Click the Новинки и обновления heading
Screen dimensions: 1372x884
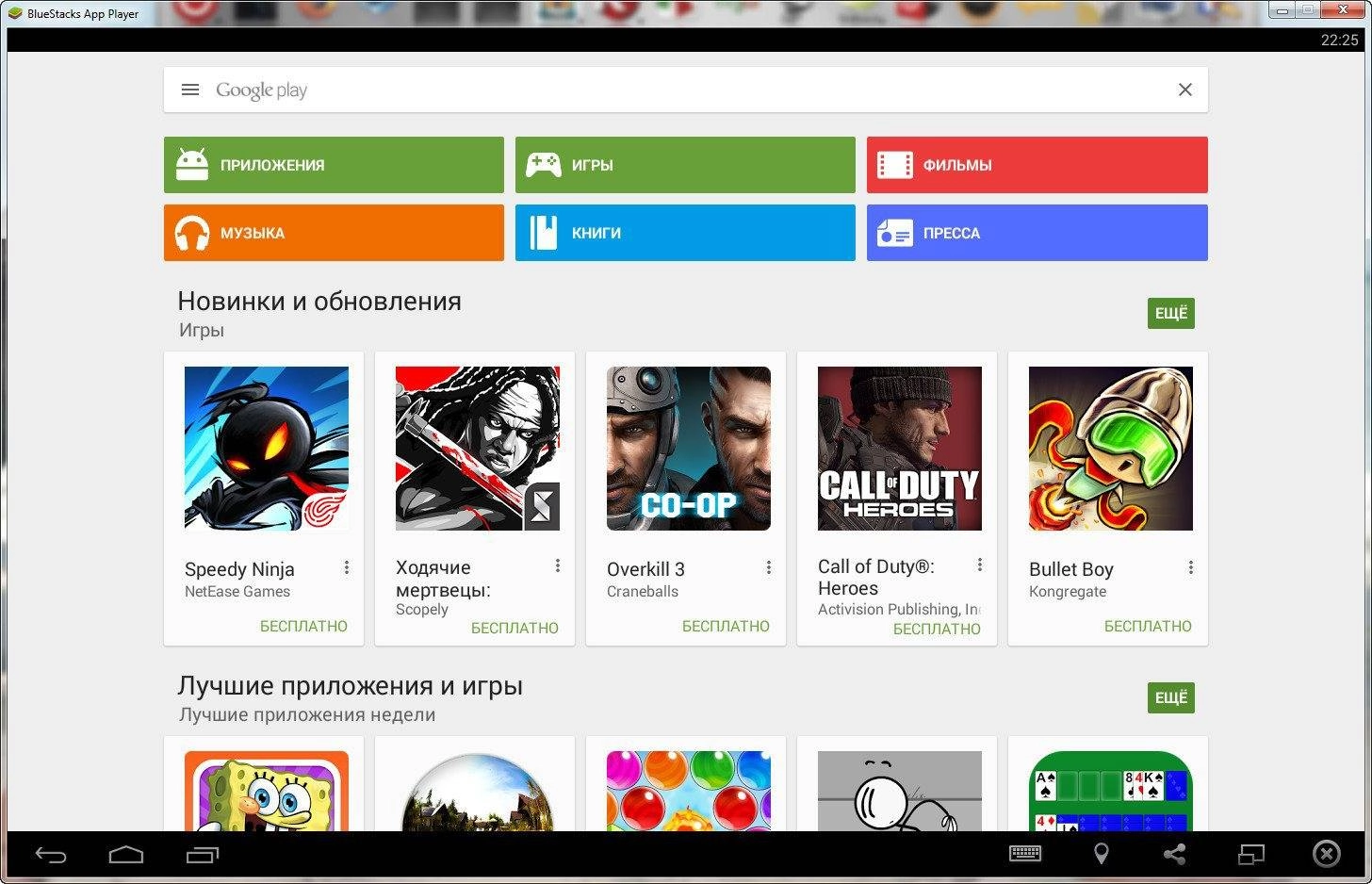pos(319,302)
